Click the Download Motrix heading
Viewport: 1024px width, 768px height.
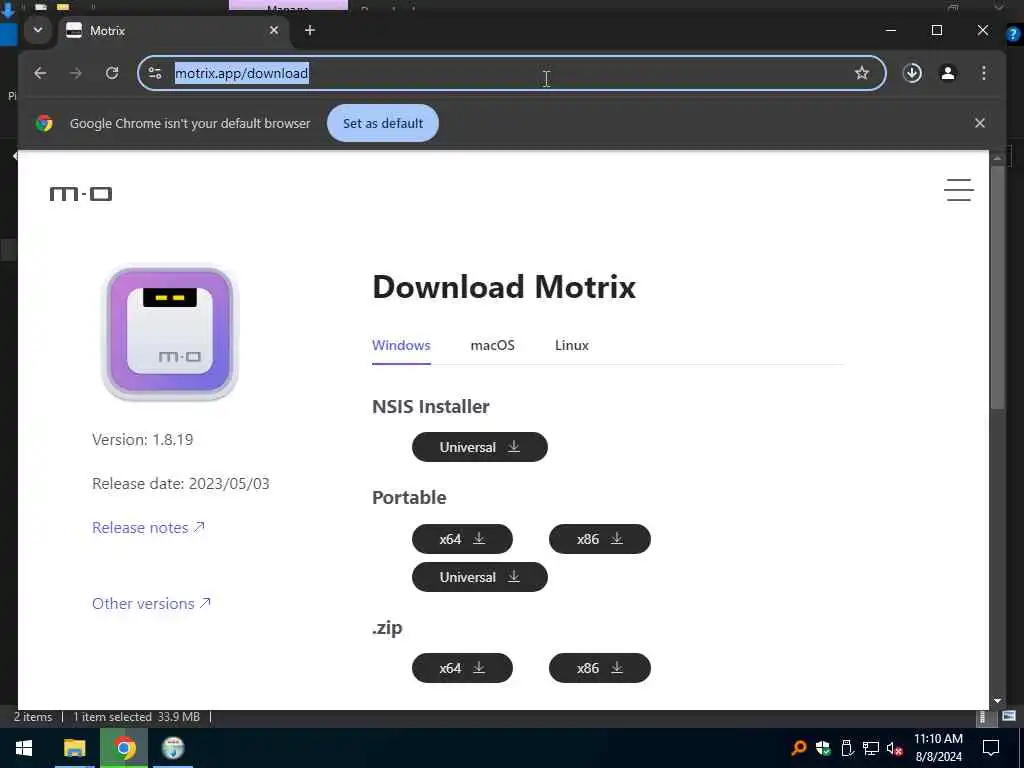click(x=504, y=287)
